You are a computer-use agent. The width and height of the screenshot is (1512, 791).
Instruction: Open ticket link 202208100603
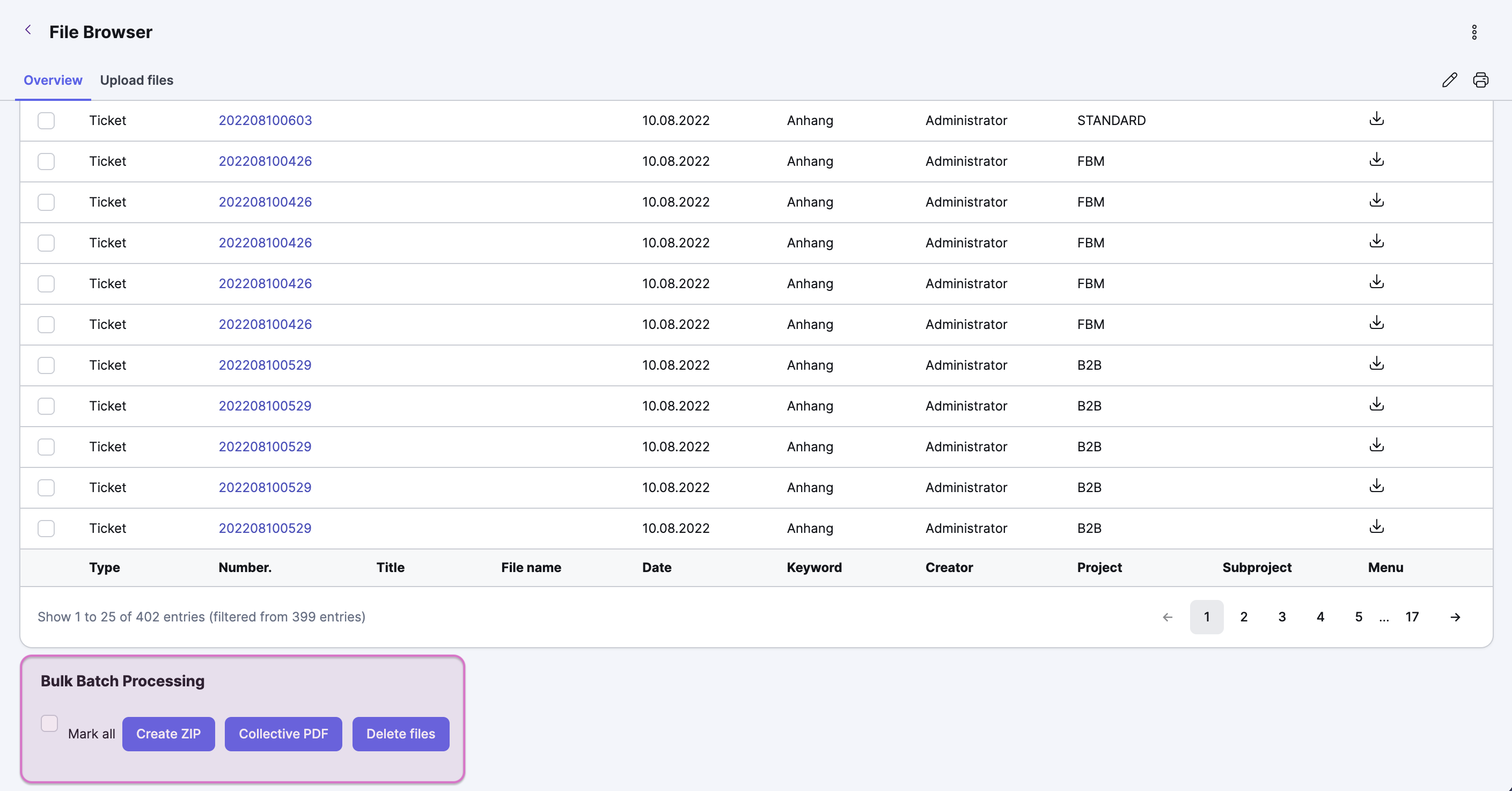coord(265,120)
